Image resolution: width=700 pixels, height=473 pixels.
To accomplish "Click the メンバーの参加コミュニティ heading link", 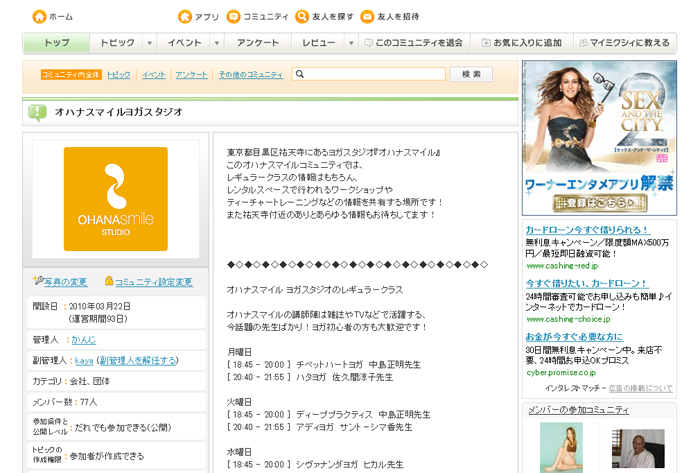I will [579, 410].
